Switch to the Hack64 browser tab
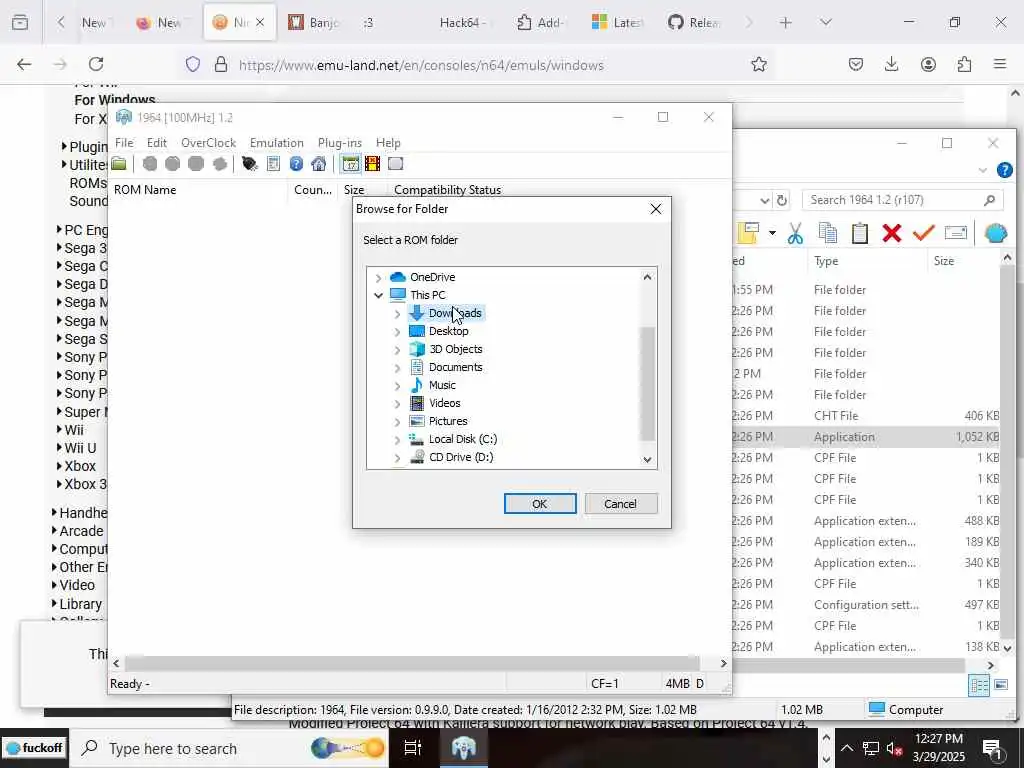Screen dimensions: 1024x768 (x=462, y=22)
